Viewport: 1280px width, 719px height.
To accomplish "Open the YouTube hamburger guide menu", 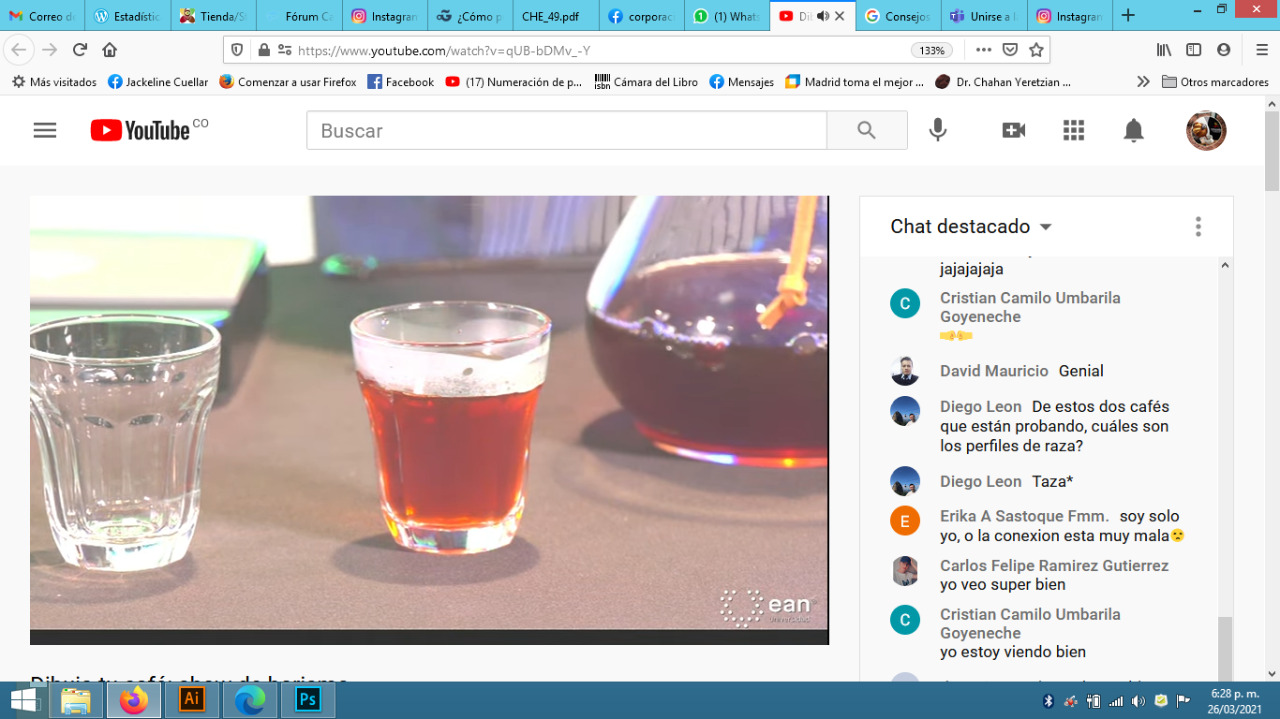I will tap(45, 131).
